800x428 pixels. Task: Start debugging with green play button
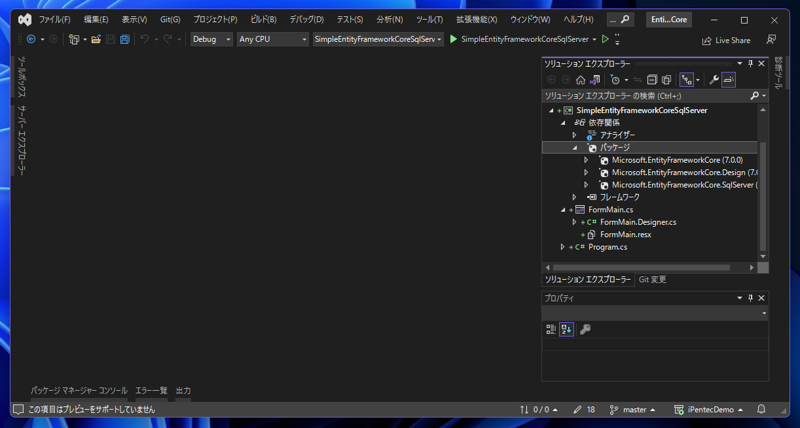click(453, 39)
